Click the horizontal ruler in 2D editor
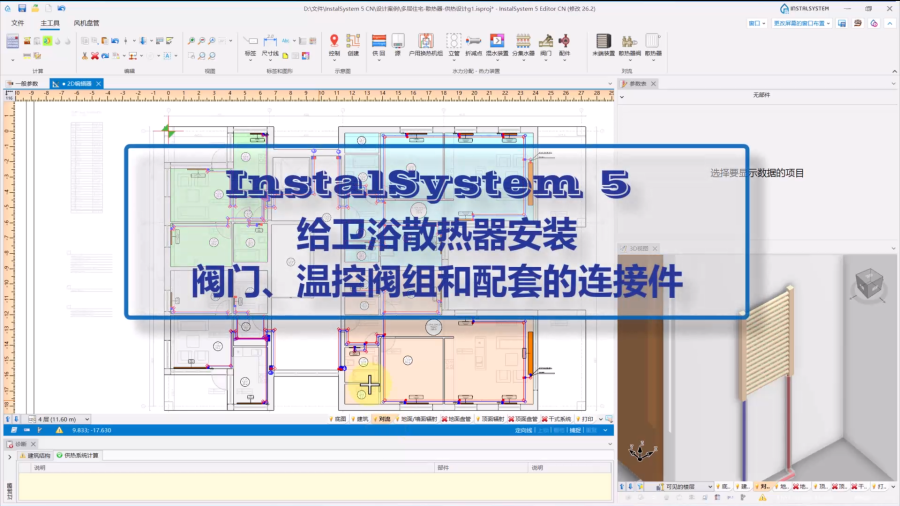 pos(314,95)
